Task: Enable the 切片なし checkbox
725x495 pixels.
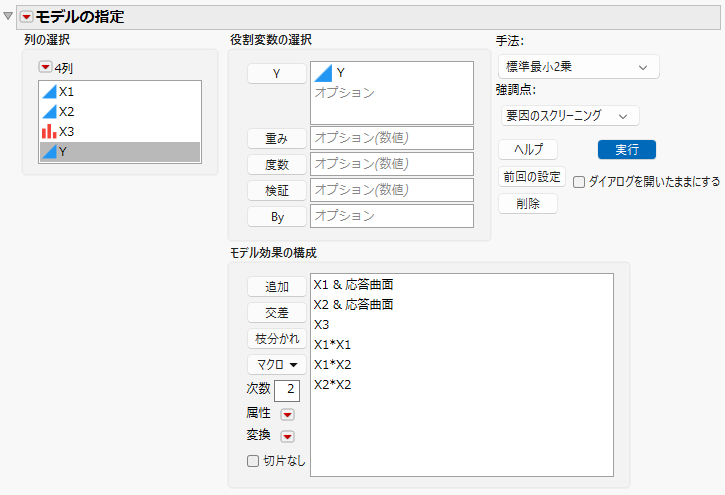Action: [252, 461]
